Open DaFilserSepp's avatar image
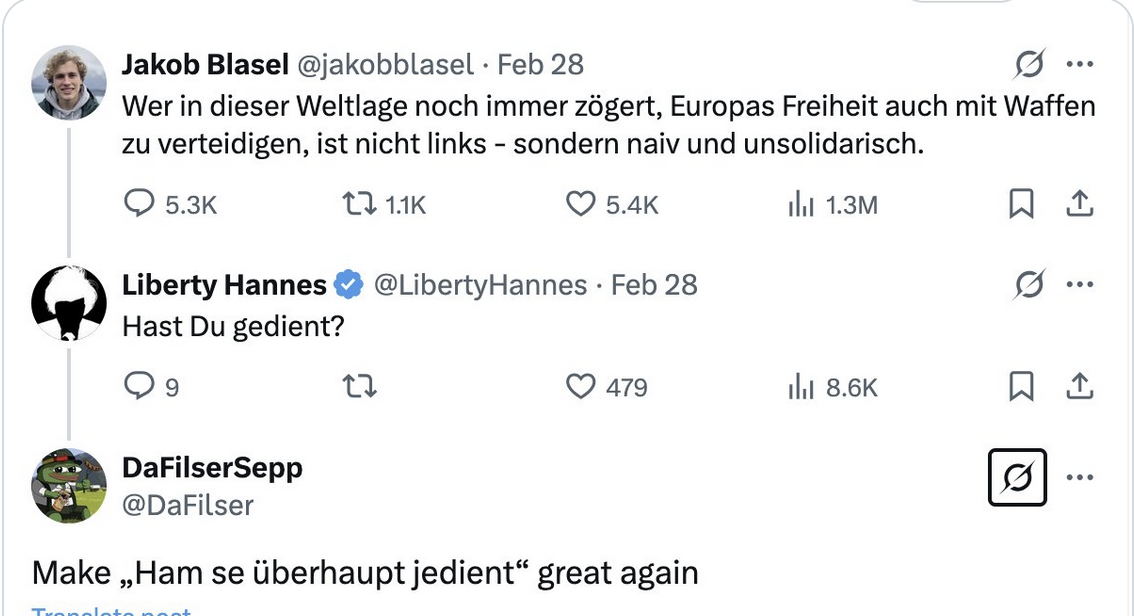Image resolution: width=1134 pixels, height=616 pixels. point(69,486)
